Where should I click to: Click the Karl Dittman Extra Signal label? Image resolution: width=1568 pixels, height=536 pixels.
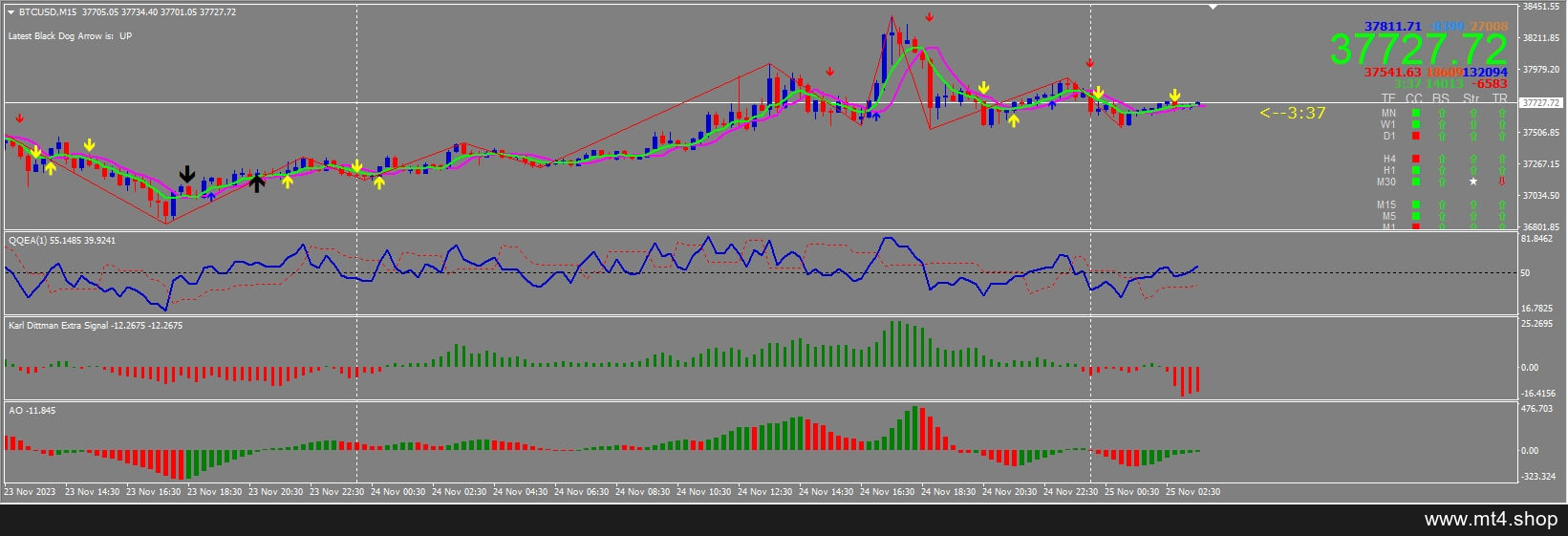pyautogui.click(x=96, y=326)
